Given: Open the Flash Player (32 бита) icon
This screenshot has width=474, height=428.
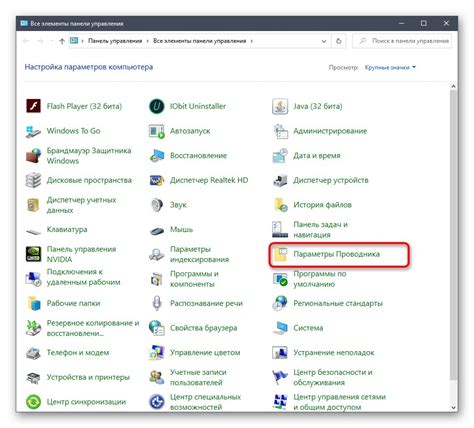Looking at the screenshot, I should tap(33, 106).
